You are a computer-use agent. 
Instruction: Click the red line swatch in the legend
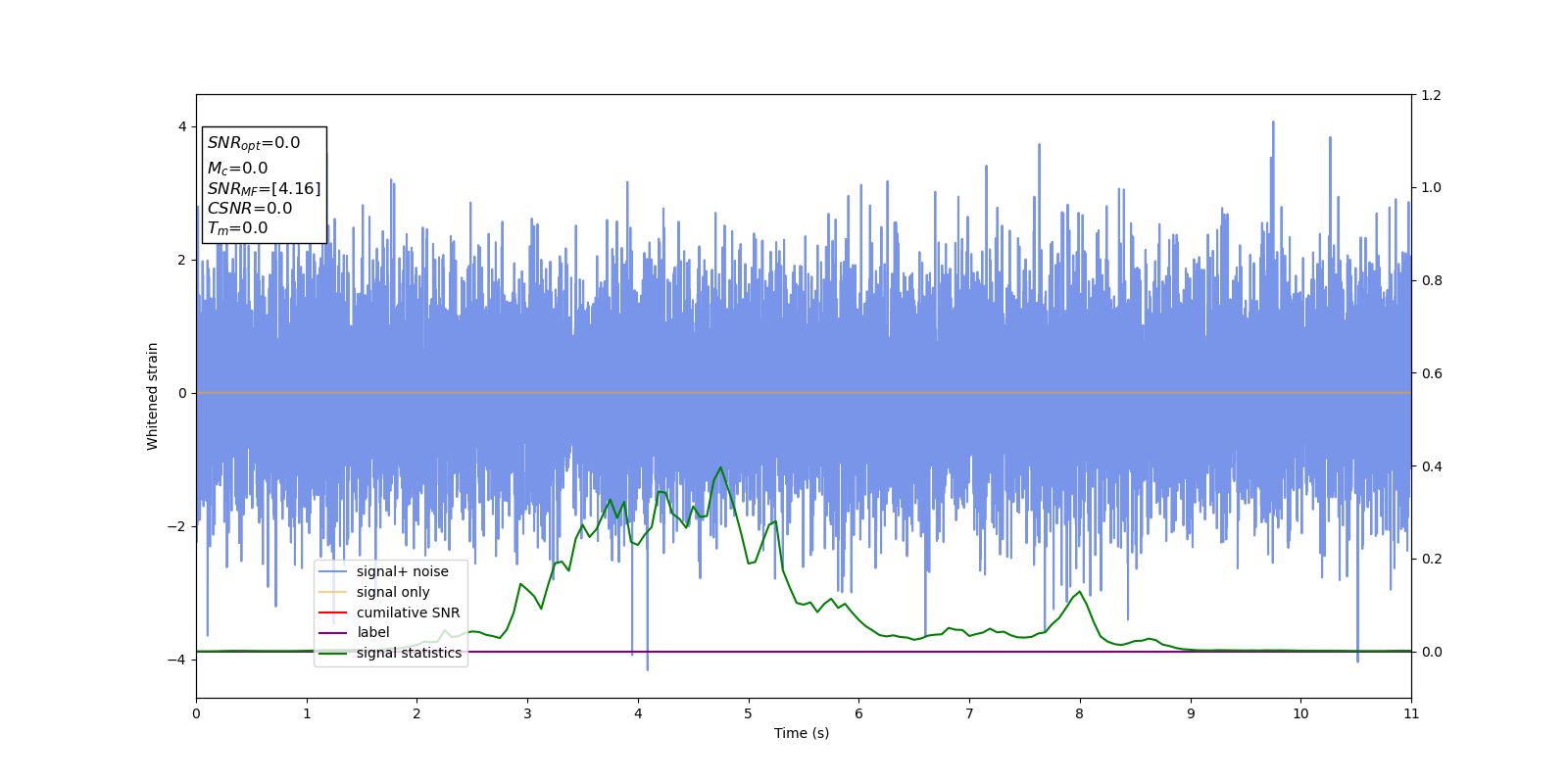point(333,612)
